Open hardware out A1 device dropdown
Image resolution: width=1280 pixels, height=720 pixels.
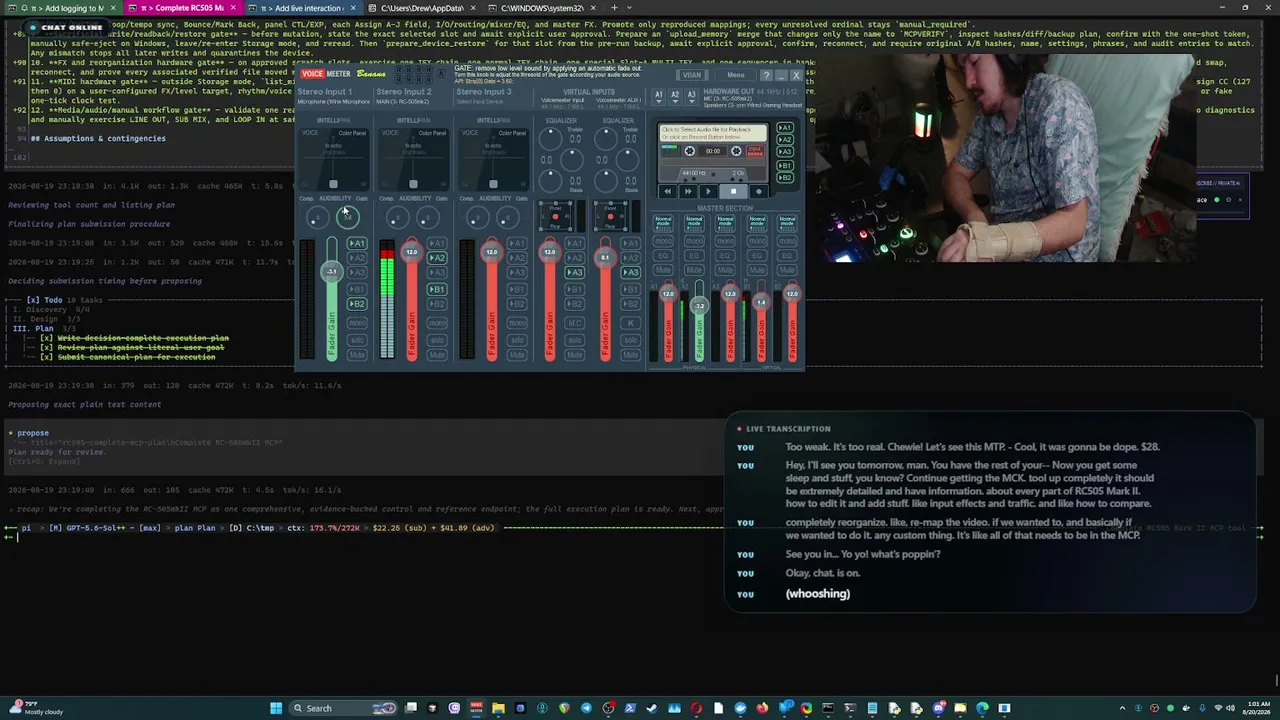point(658,96)
